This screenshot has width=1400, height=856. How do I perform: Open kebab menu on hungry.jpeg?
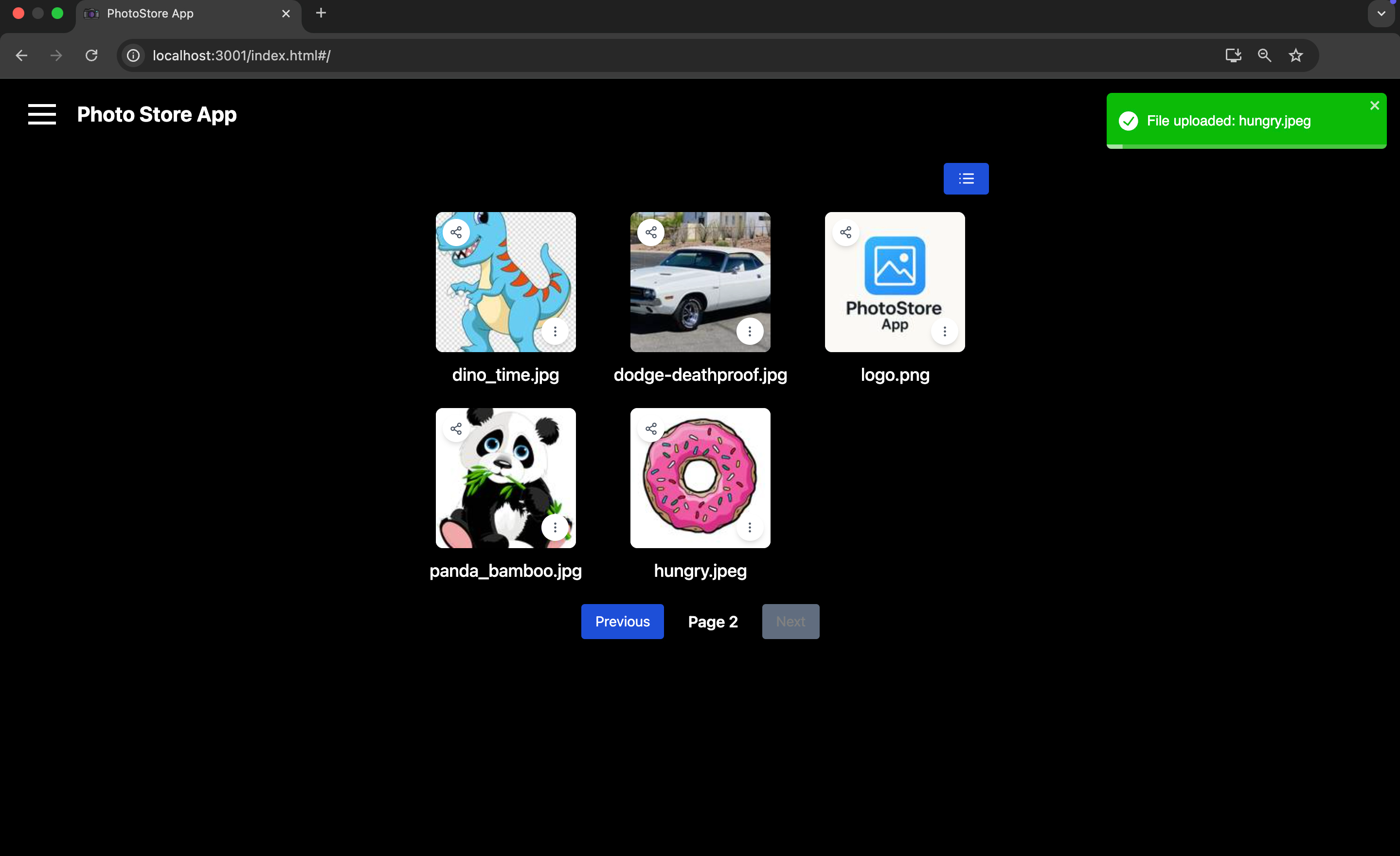750,527
